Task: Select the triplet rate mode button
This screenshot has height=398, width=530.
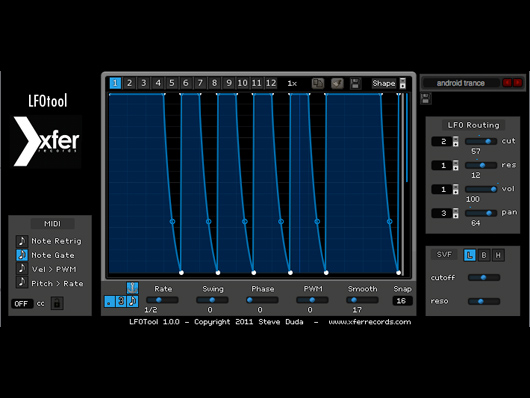Action: coord(121,301)
